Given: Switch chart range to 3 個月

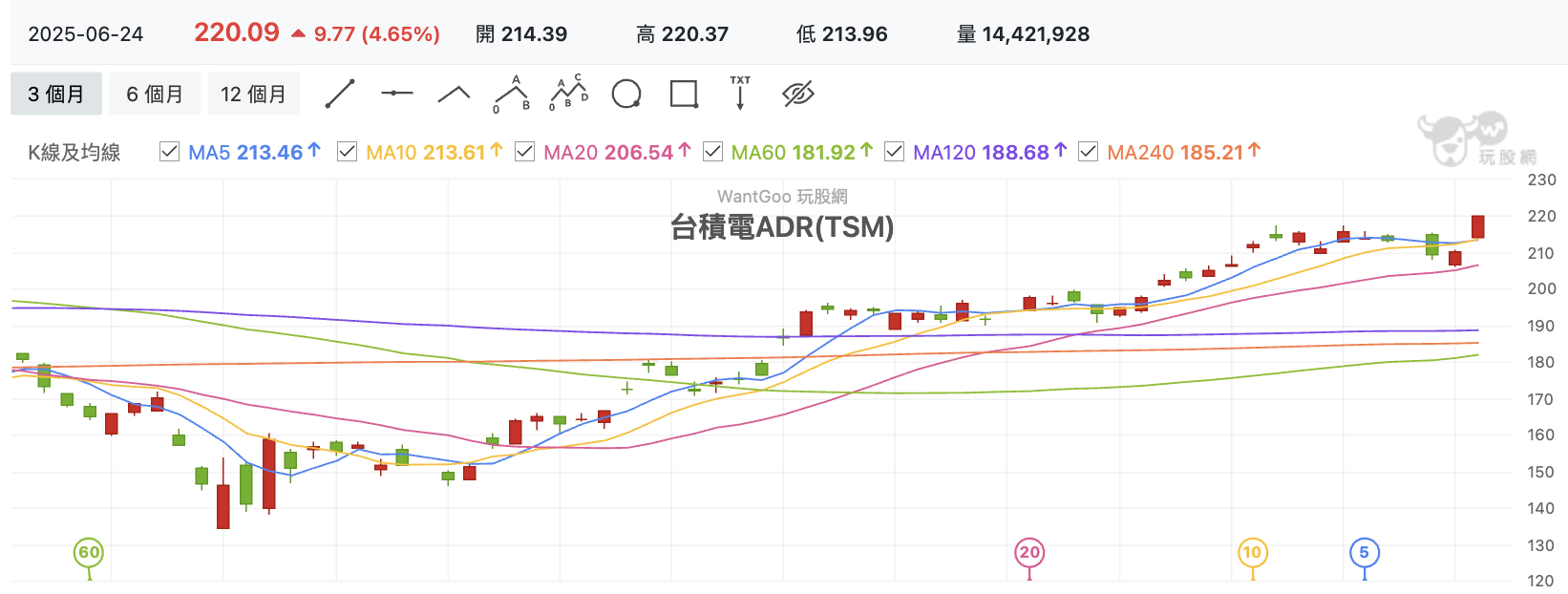Looking at the screenshot, I should coord(56,94).
